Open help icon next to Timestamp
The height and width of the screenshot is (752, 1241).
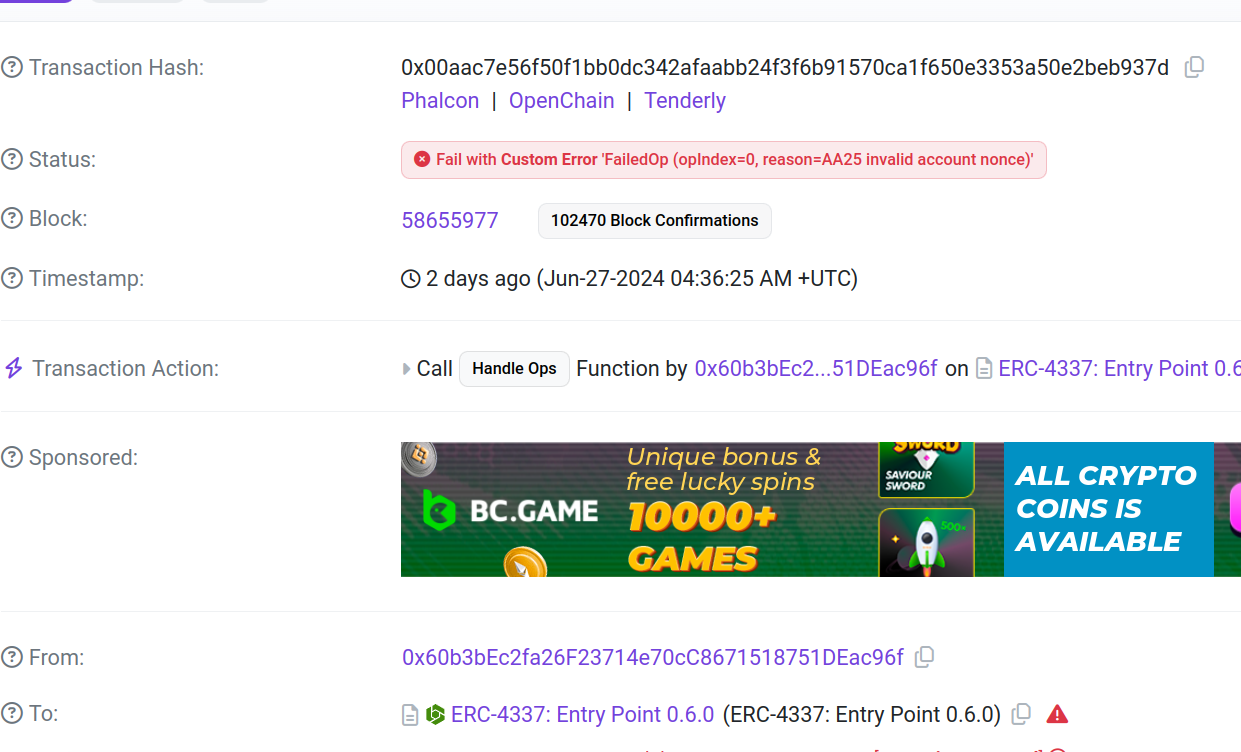[x=12, y=279]
